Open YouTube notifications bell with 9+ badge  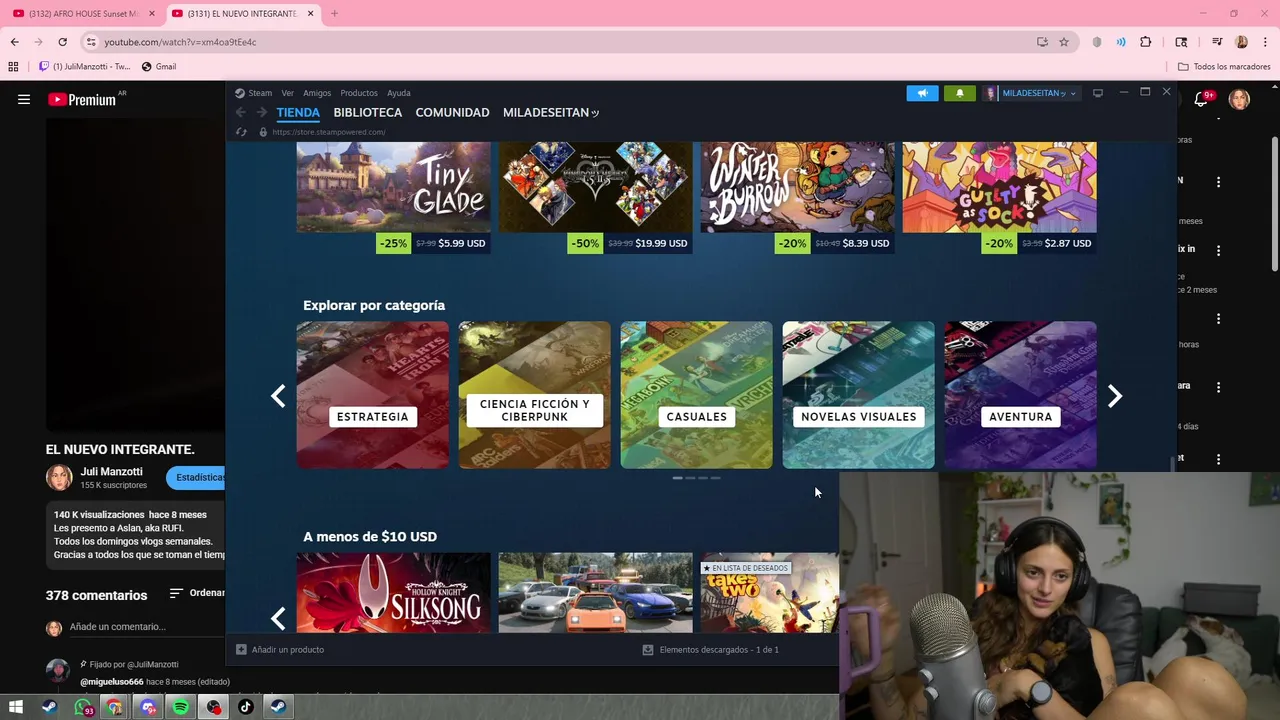(x=1203, y=99)
